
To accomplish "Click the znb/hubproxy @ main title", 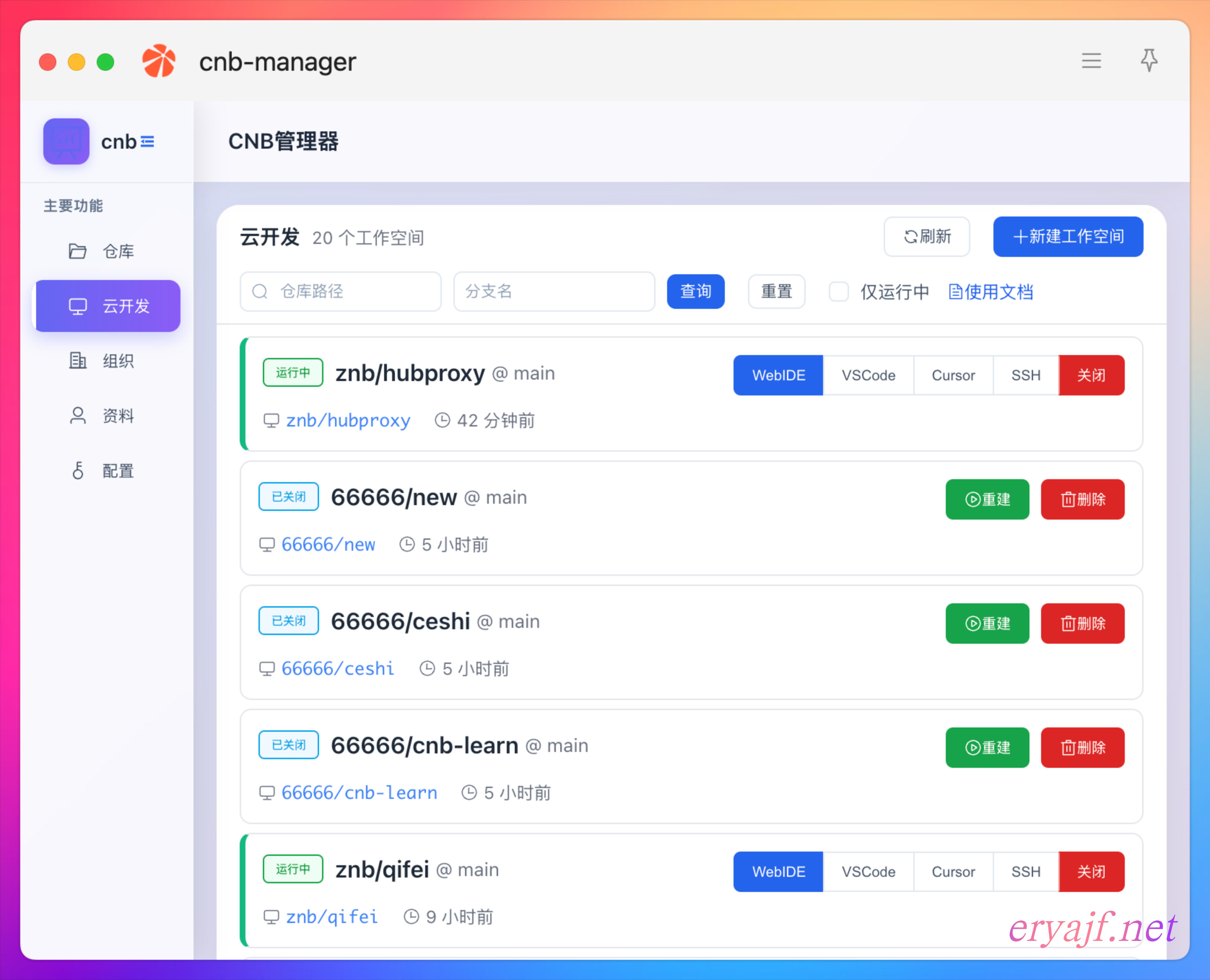I will [x=445, y=374].
